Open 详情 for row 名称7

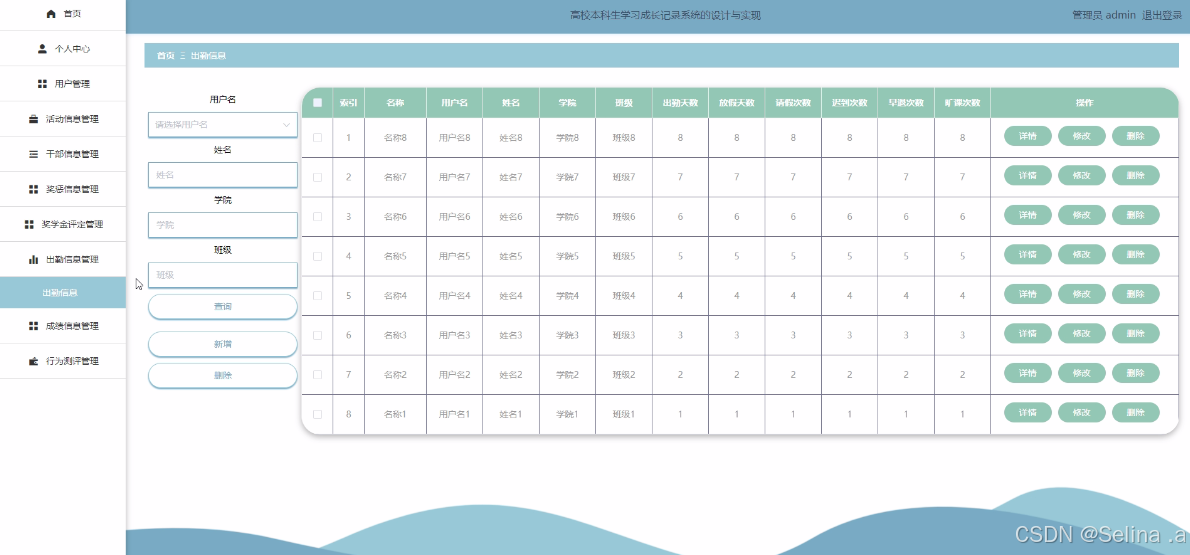tap(1028, 175)
